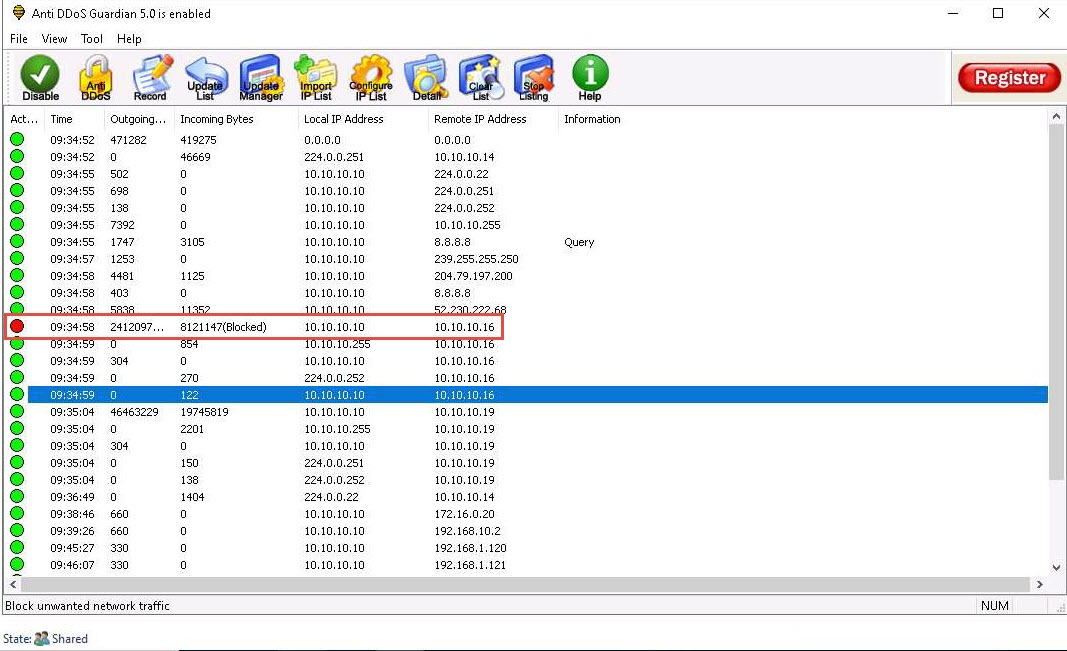Open the Anti DDoS settings icon
This screenshot has height=651, width=1067.
pyautogui.click(x=95, y=78)
